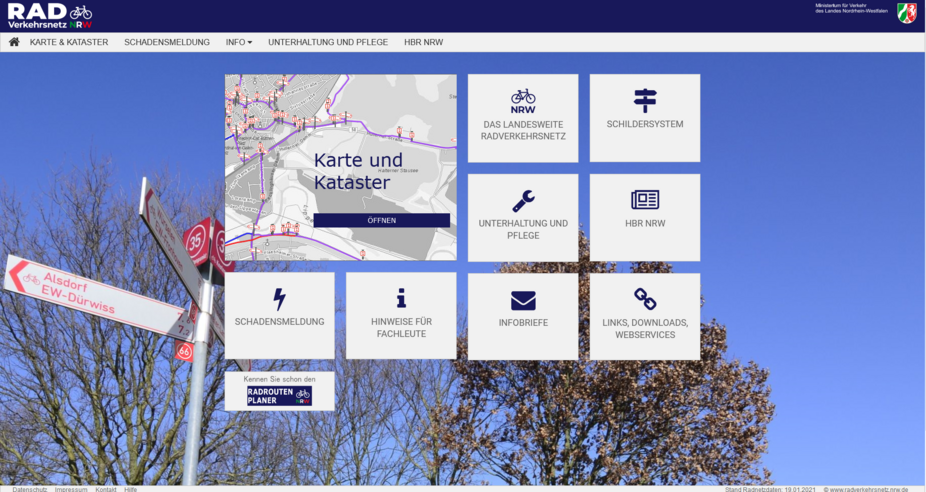The width and height of the screenshot is (926, 492).
Task: Click the Kontakt footer link
Action: (x=106, y=489)
